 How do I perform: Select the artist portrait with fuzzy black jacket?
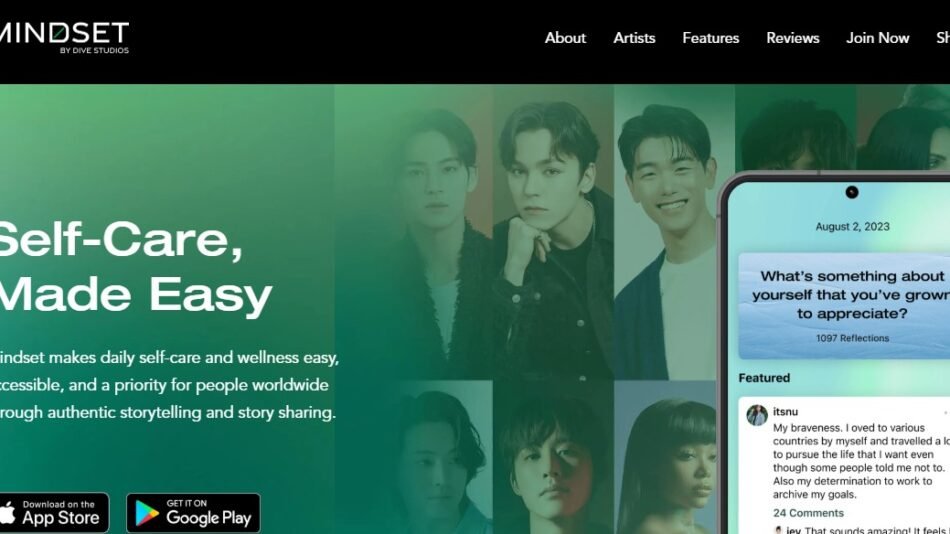pyautogui.click(x=432, y=232)
